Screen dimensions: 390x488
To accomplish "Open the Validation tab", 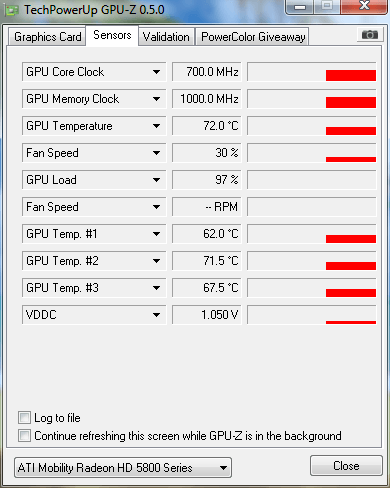I will point(166,37).
